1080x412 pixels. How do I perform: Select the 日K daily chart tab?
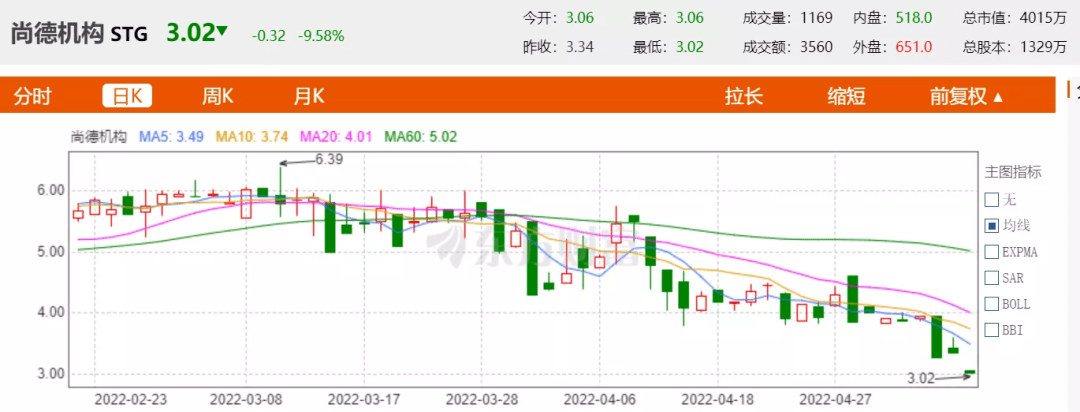(x=127, y=96)
